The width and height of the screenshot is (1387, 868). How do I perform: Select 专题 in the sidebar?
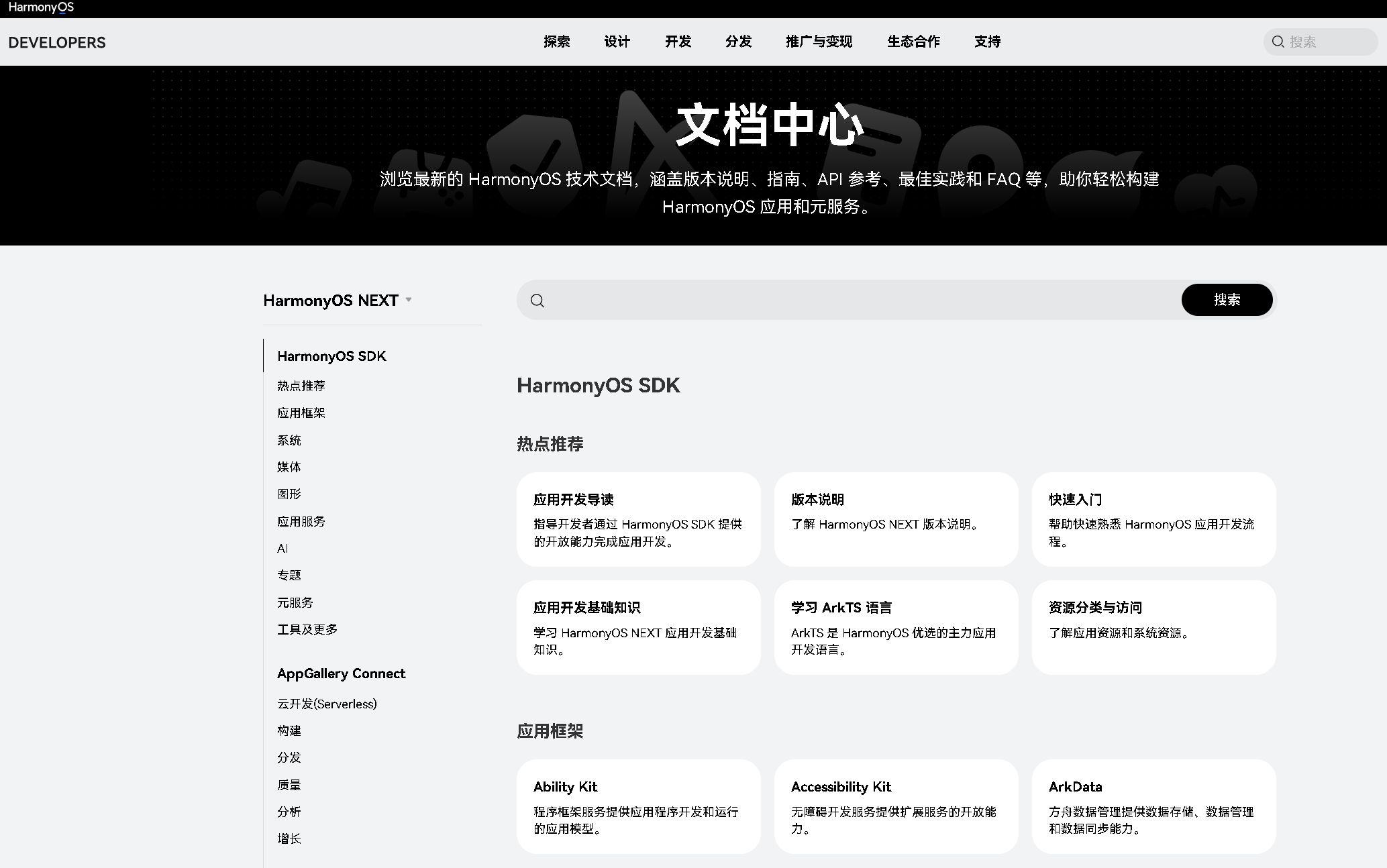coord(289,575)
